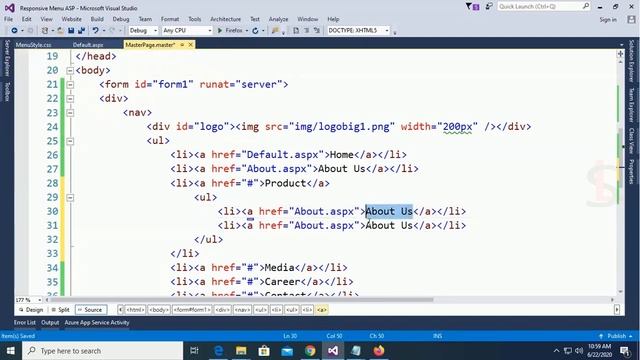Switch to Split view

click(x=60, y=310)
